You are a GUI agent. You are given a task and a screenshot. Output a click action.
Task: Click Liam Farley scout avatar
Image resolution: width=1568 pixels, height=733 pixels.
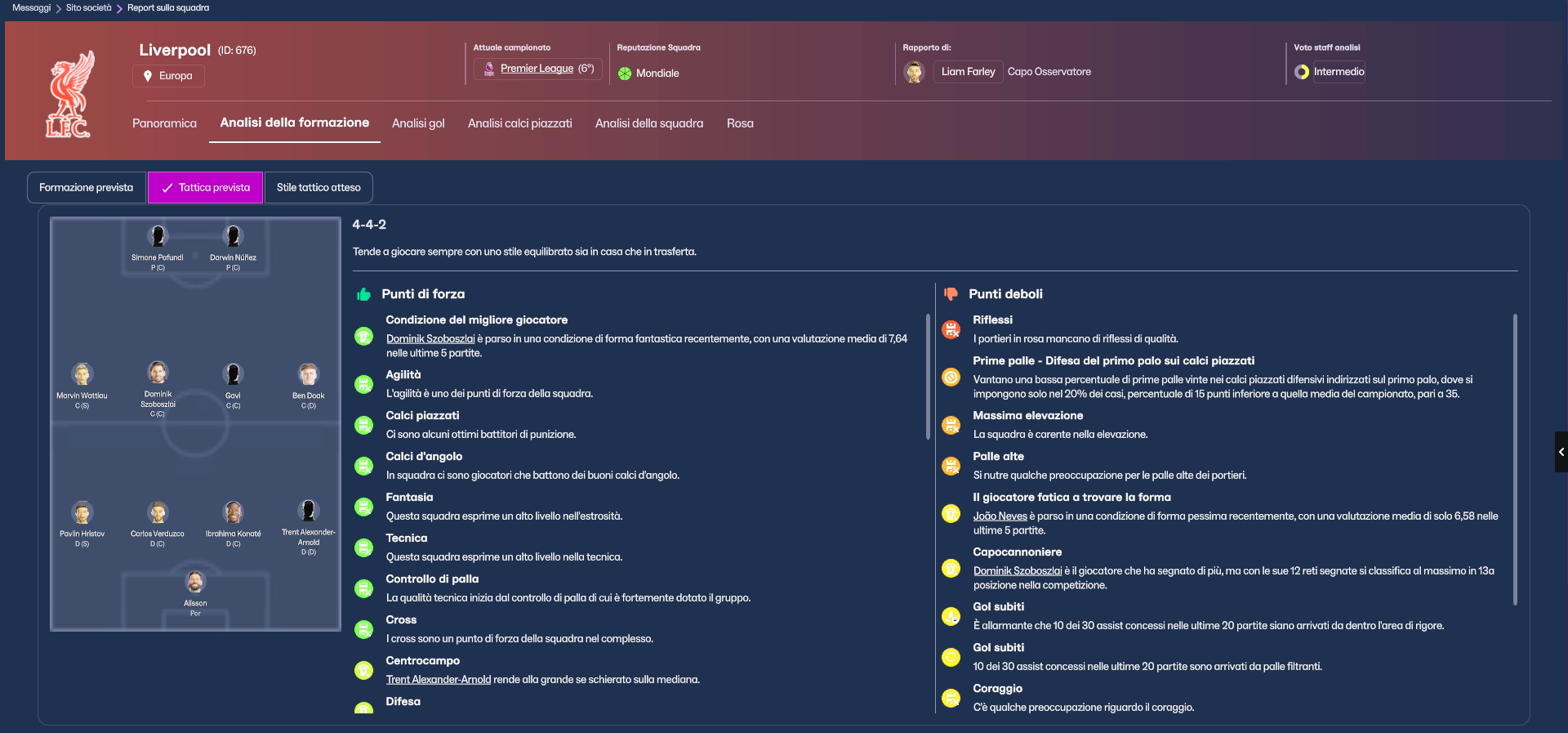914,72
